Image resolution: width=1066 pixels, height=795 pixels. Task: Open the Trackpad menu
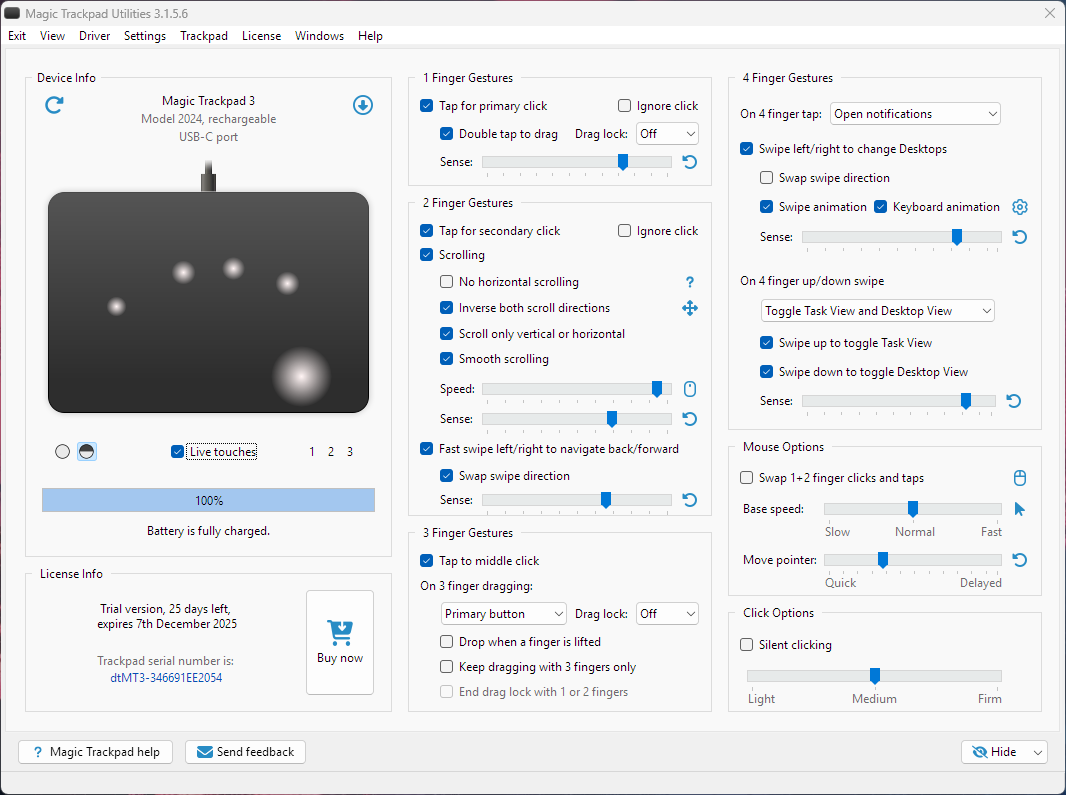204,36
